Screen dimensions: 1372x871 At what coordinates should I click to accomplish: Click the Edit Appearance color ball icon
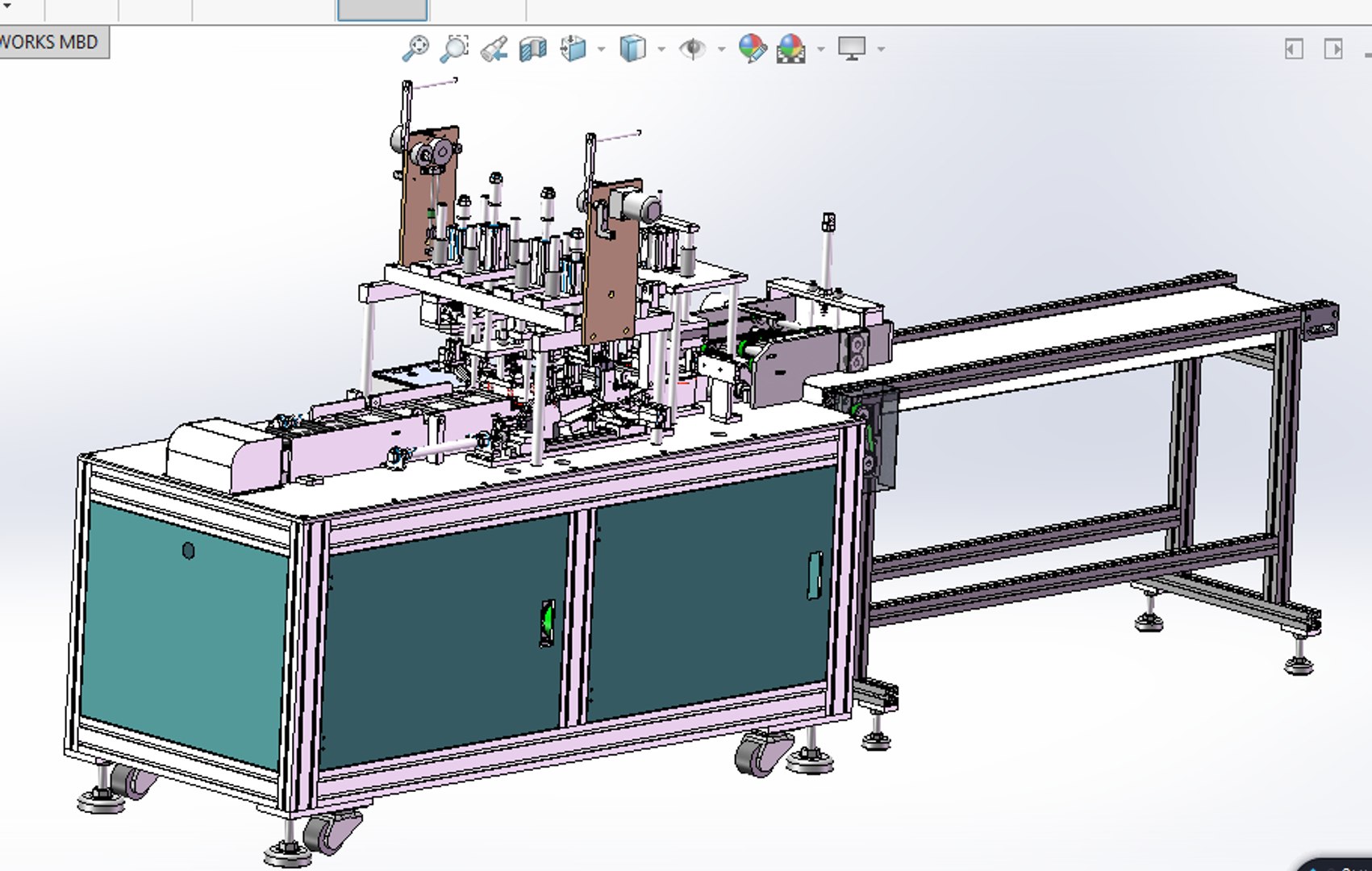pos(752,48)
